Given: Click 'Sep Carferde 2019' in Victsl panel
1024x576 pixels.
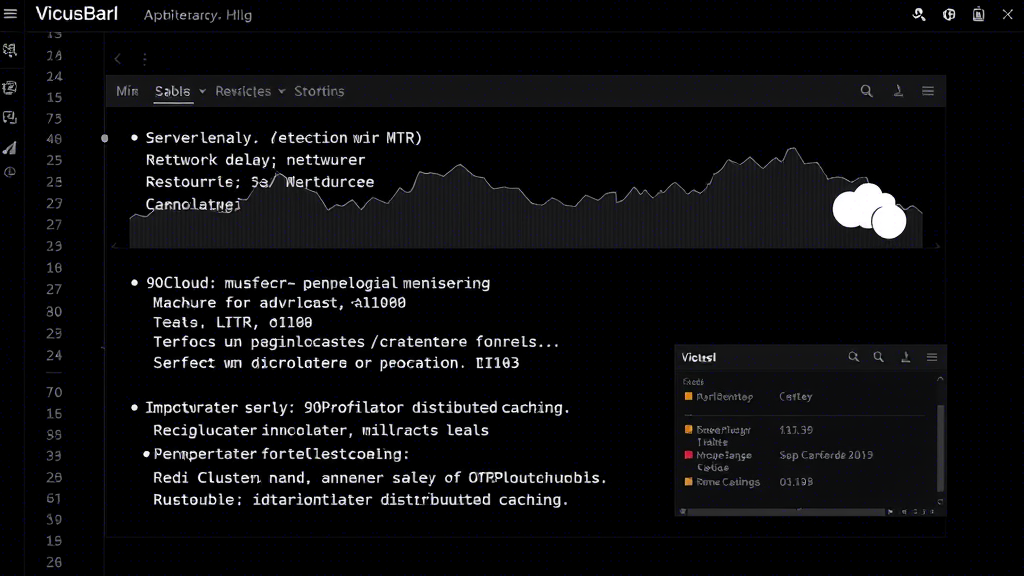Looking at the screenshot, I should (826, 455).
